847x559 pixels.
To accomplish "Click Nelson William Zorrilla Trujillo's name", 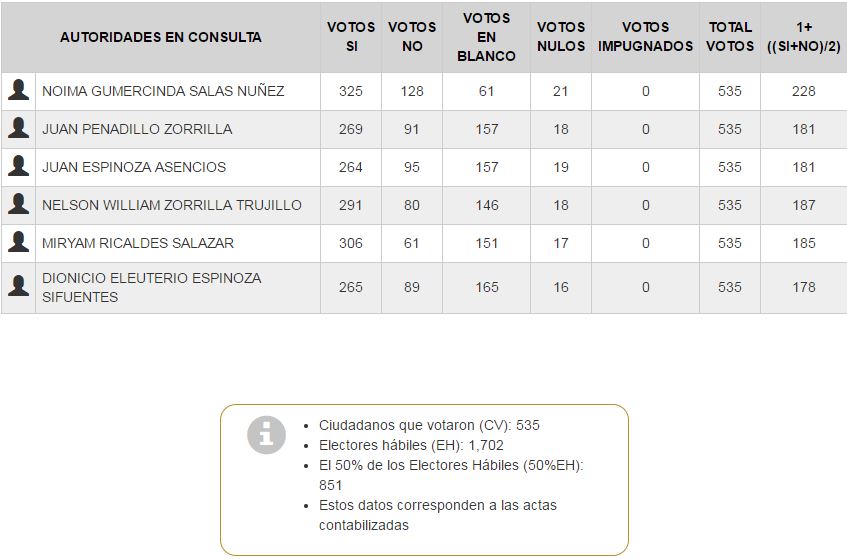I will click(x=172, y=205).
